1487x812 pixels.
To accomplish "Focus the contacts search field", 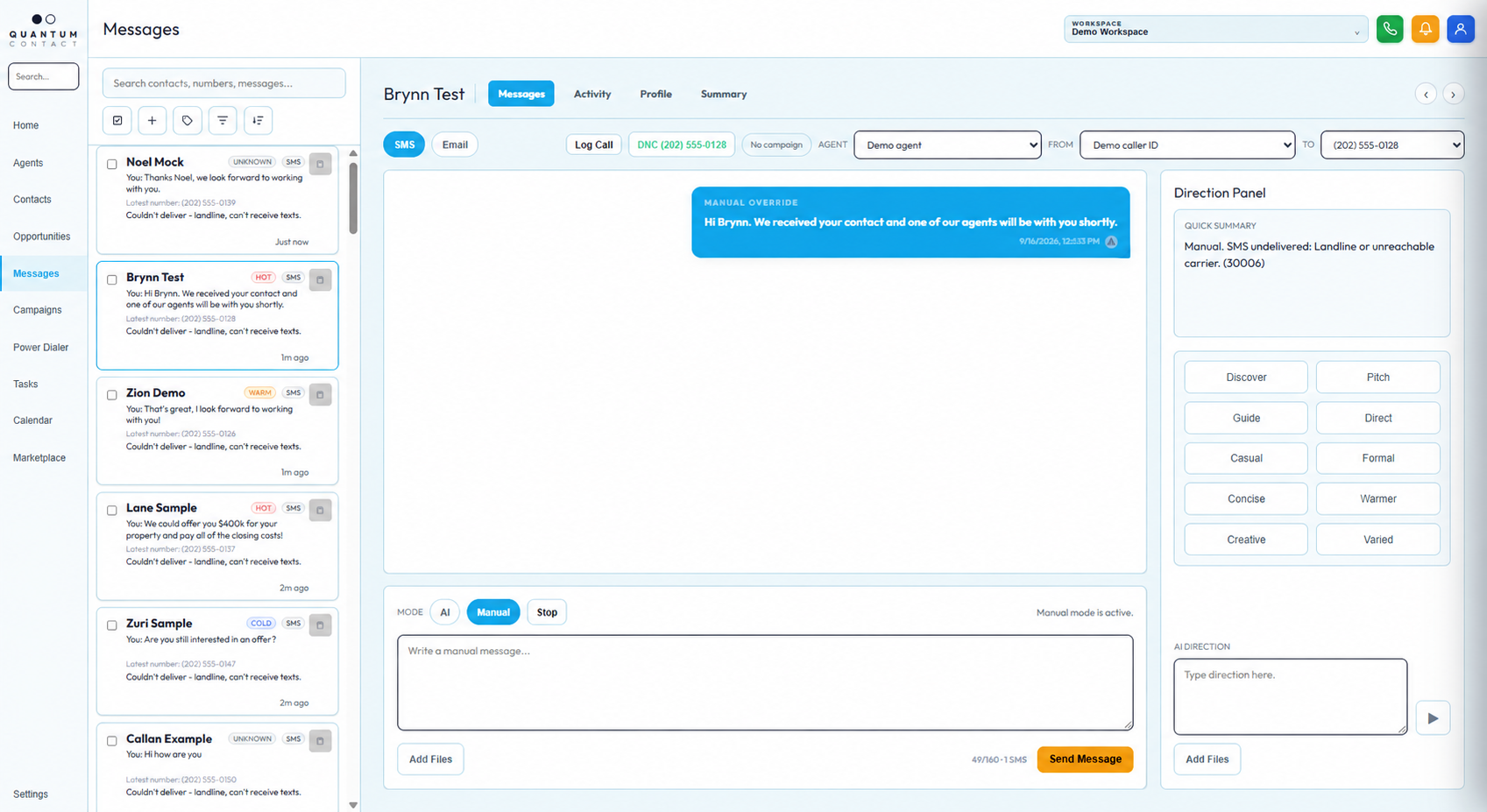I will pyautogui.click(x=224, y=83).
